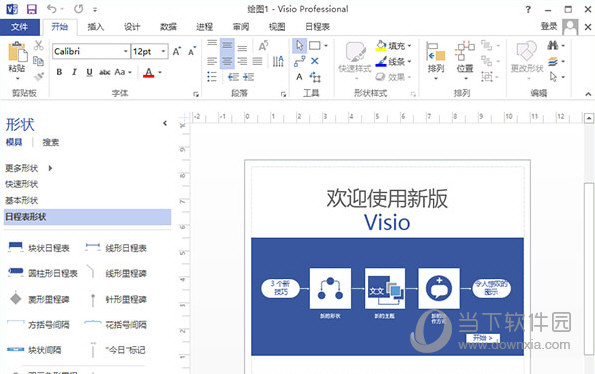The image size is (595, 374).
Task: Switch to the Design tab
Action: click(x=132, y=27)
